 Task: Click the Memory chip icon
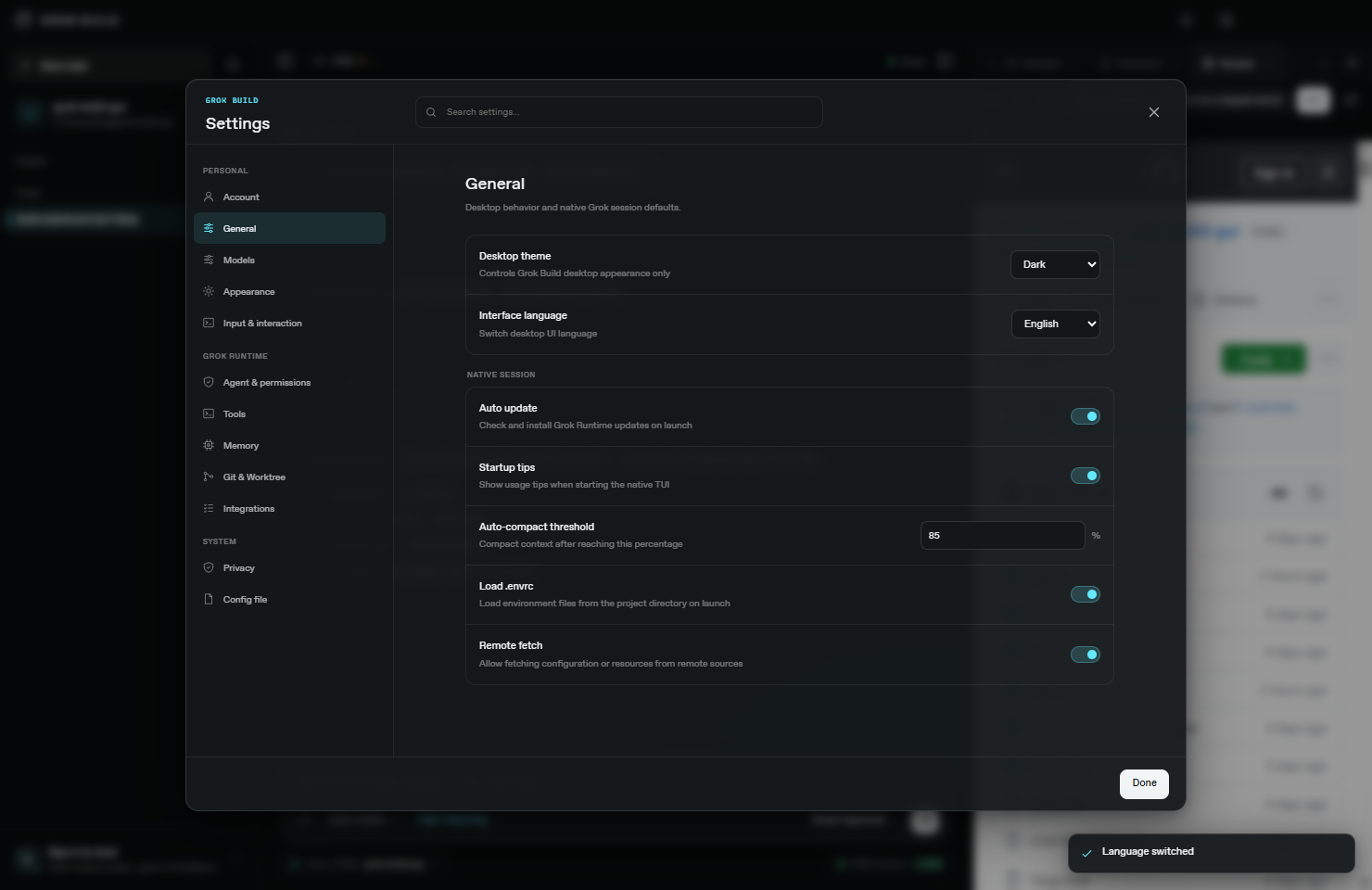click(209, 445)
